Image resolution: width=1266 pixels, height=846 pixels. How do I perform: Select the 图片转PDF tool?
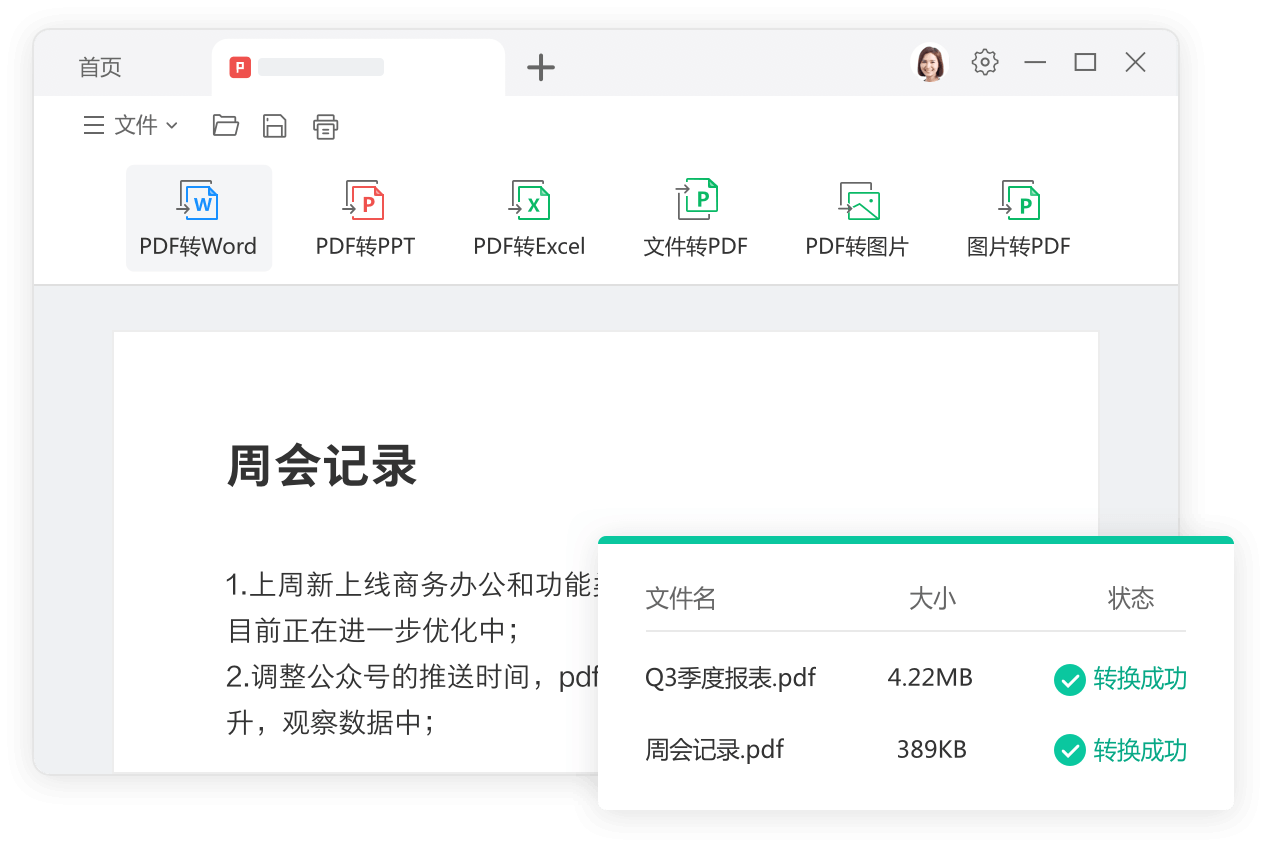pyautogui.click(x=1018, y=218)
